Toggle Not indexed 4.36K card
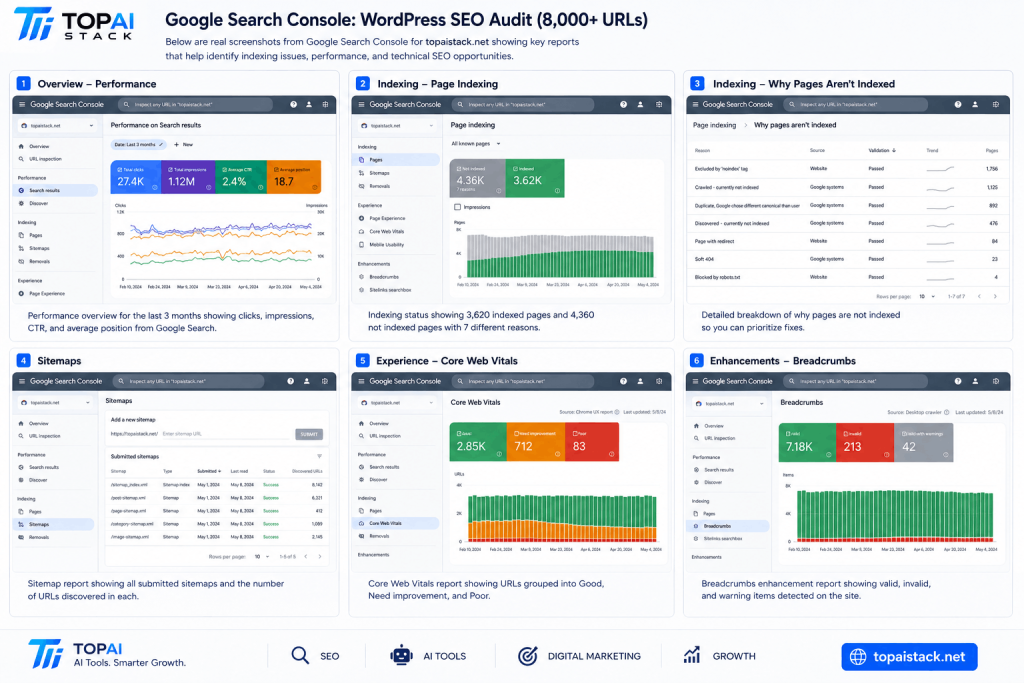Screen dimensions: 1024x683 (x=477, y=178)
